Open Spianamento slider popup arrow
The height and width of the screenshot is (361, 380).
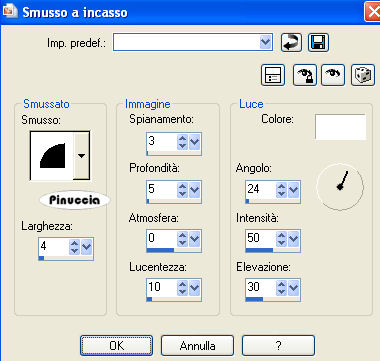(x=194, y=142)
